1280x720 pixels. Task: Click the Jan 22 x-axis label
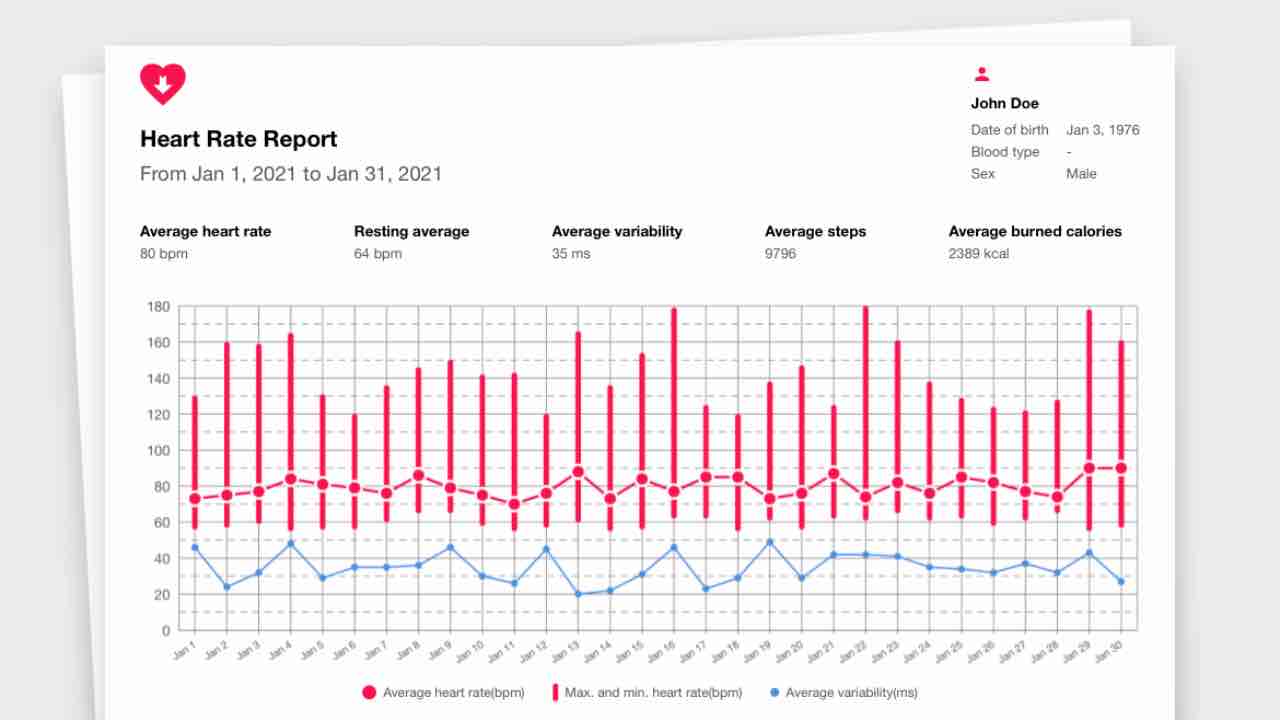pos(852,652)
